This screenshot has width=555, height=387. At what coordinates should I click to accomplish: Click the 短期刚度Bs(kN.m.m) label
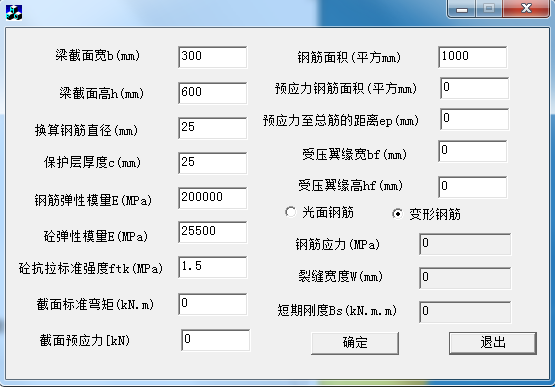pyautogui.click(x=337, y=311)
